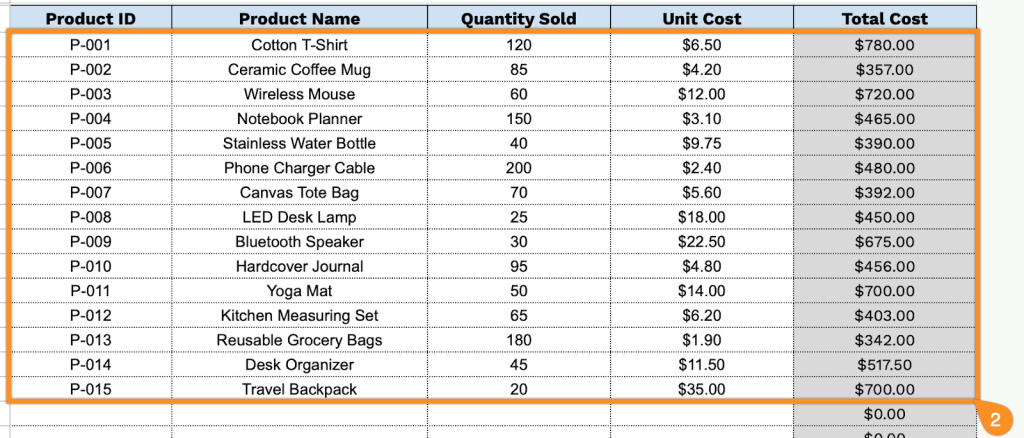The height and width of the screenshot is (438, 1024).
Task: Select the Yoga Mat cell
Action: click(299, 291)
